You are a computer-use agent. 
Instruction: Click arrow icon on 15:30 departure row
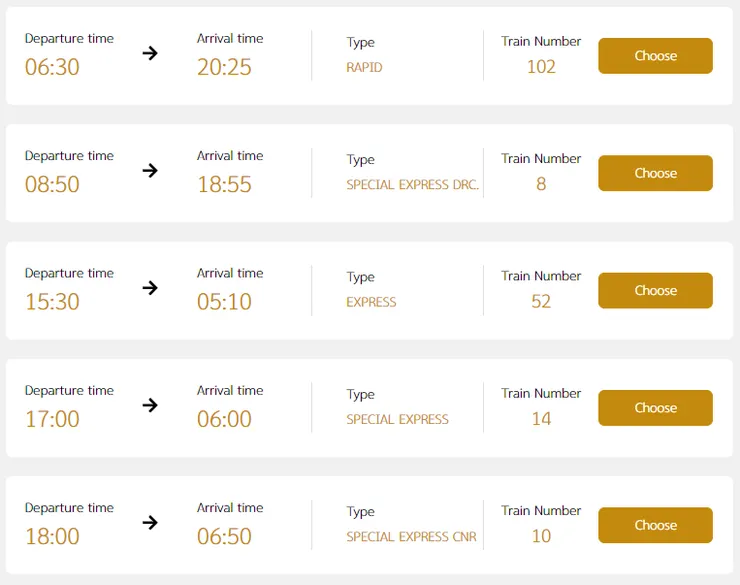(x=150, y=288)
